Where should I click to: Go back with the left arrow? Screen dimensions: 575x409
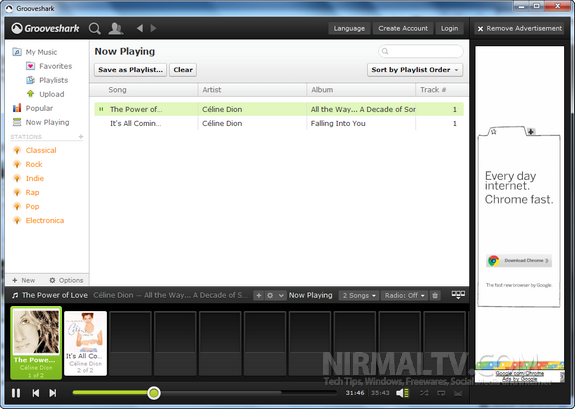[140, 28]
